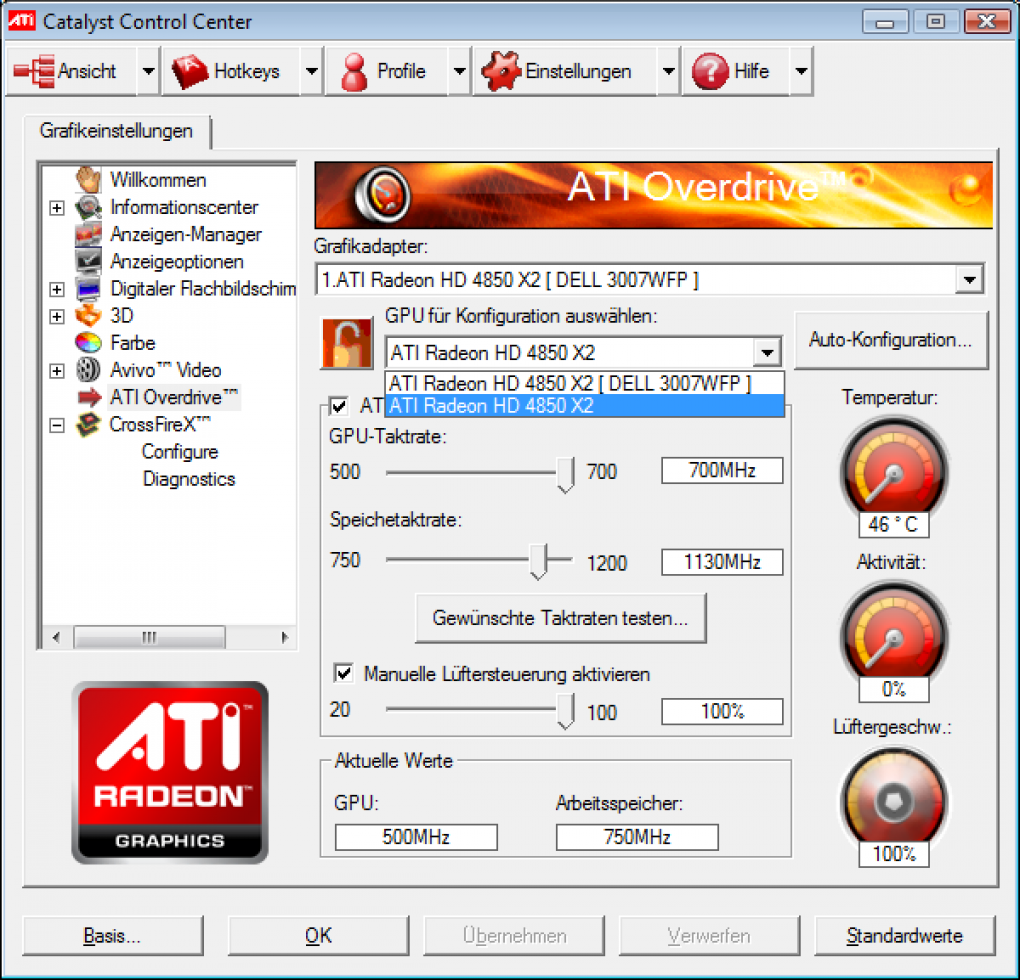1020x980 pixels.
Task: Click the fan speed slider thumb
Action: point(565,711)
